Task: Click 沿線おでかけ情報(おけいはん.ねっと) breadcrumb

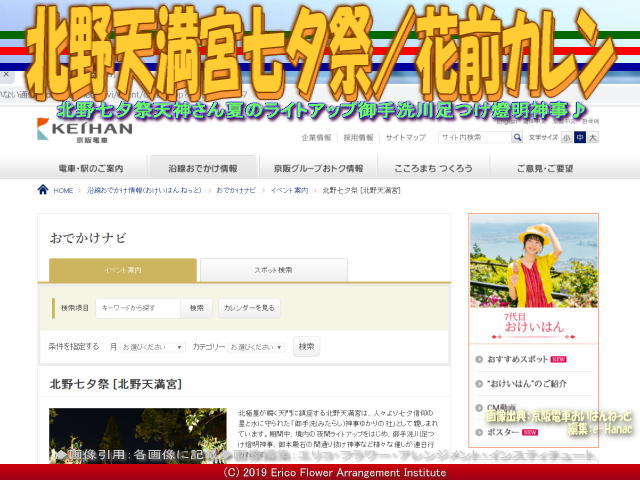Action: click(x=144, y=191)
